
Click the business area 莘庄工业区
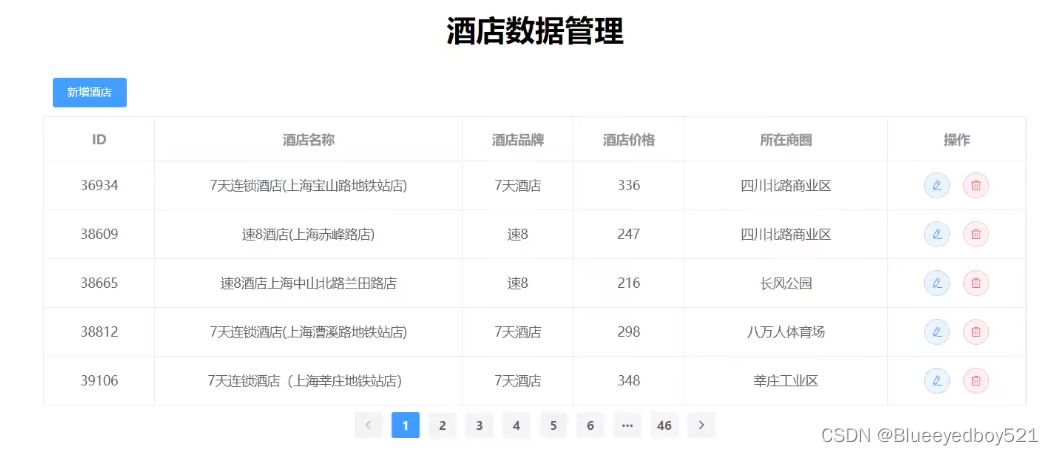click(x=786, y=381)
